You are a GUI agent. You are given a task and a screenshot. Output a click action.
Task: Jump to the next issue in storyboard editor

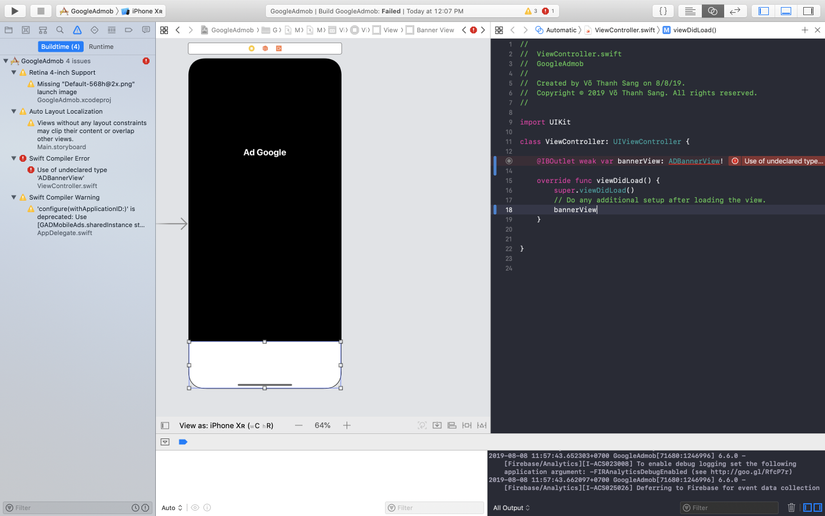(x=483, y=30)
